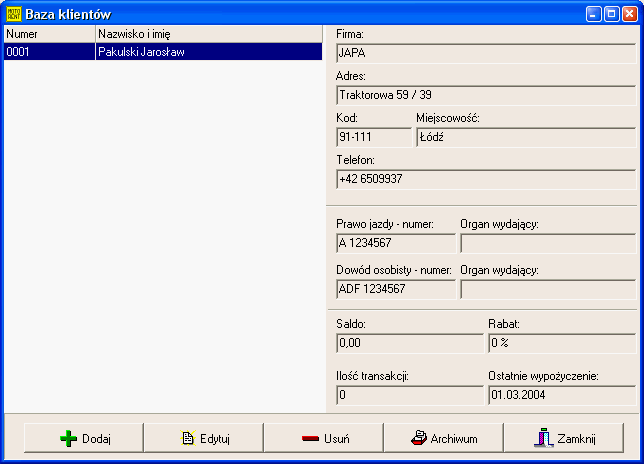This screenshot has height=464, width=644.
Task: Click the red minus icon on Usuń
Action: tap(310, 438)
